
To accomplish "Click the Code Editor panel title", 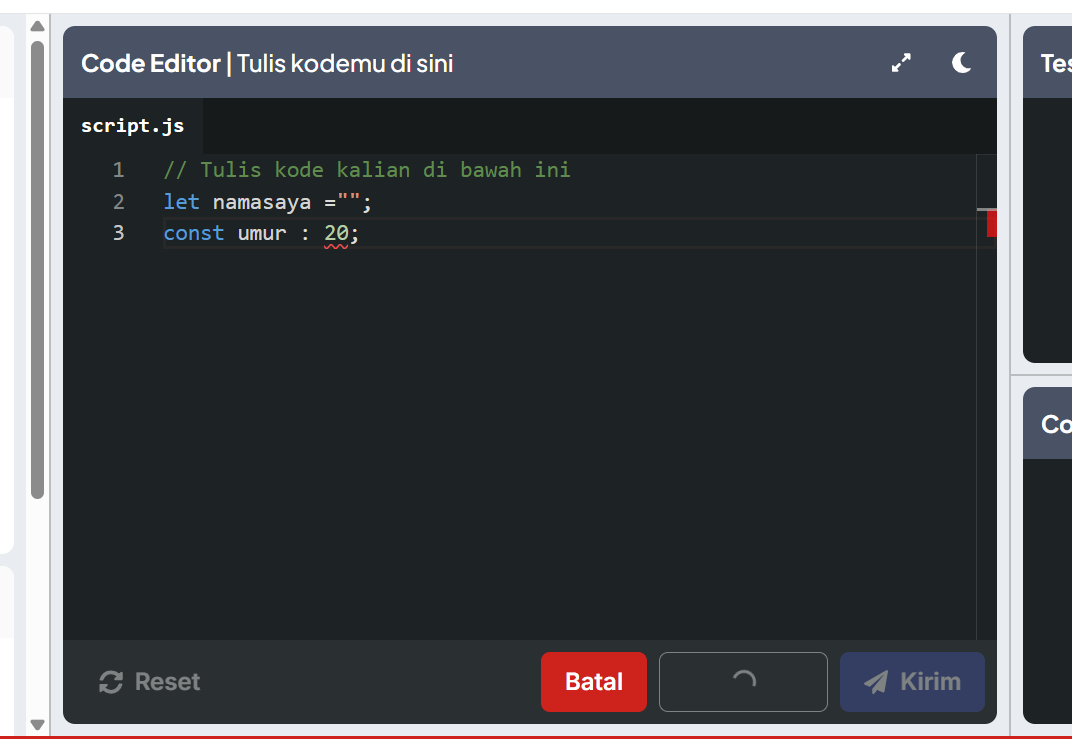I will click(267, 63).
